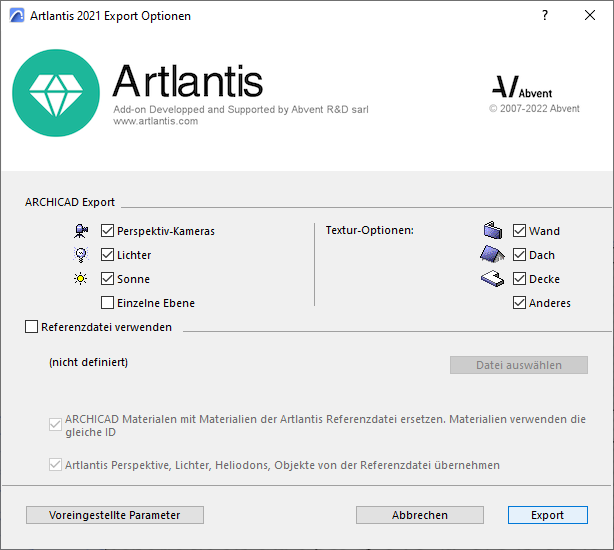
Task: Click the green Artlantis diamond logo
Action: (56, 93)
